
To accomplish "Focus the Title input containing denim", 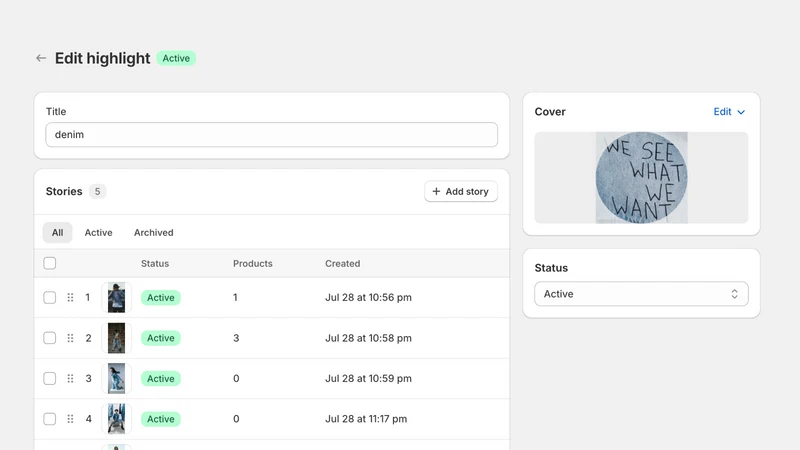I will (x=271, y=135).
